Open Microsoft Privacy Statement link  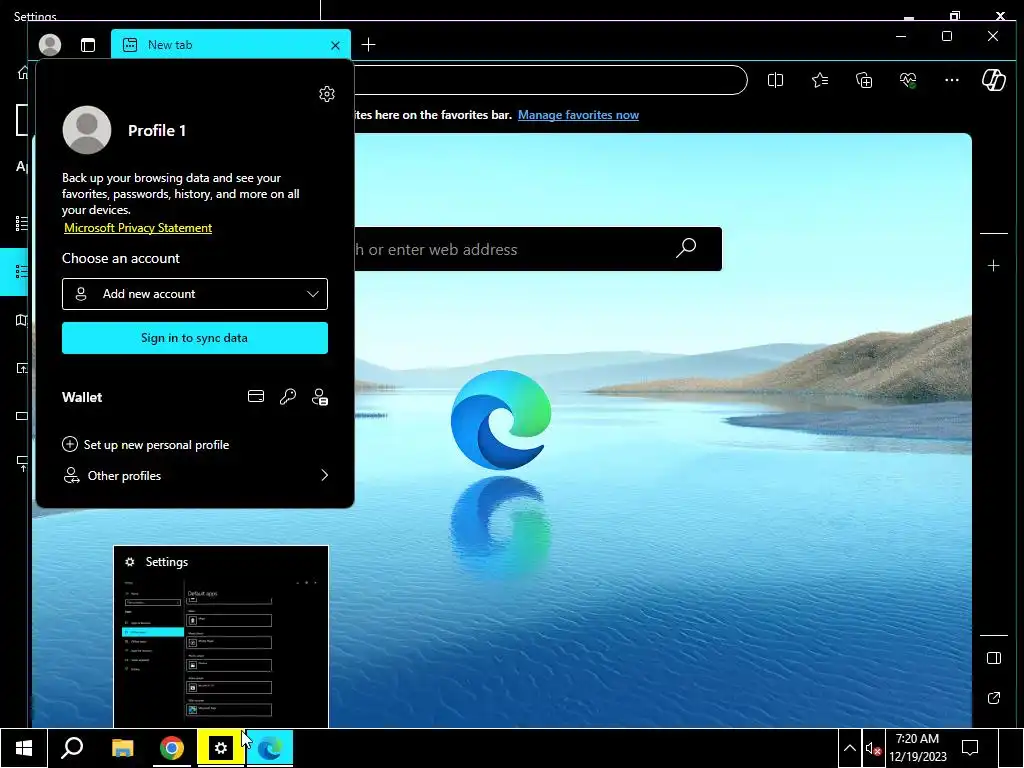[x=138, y=228]
